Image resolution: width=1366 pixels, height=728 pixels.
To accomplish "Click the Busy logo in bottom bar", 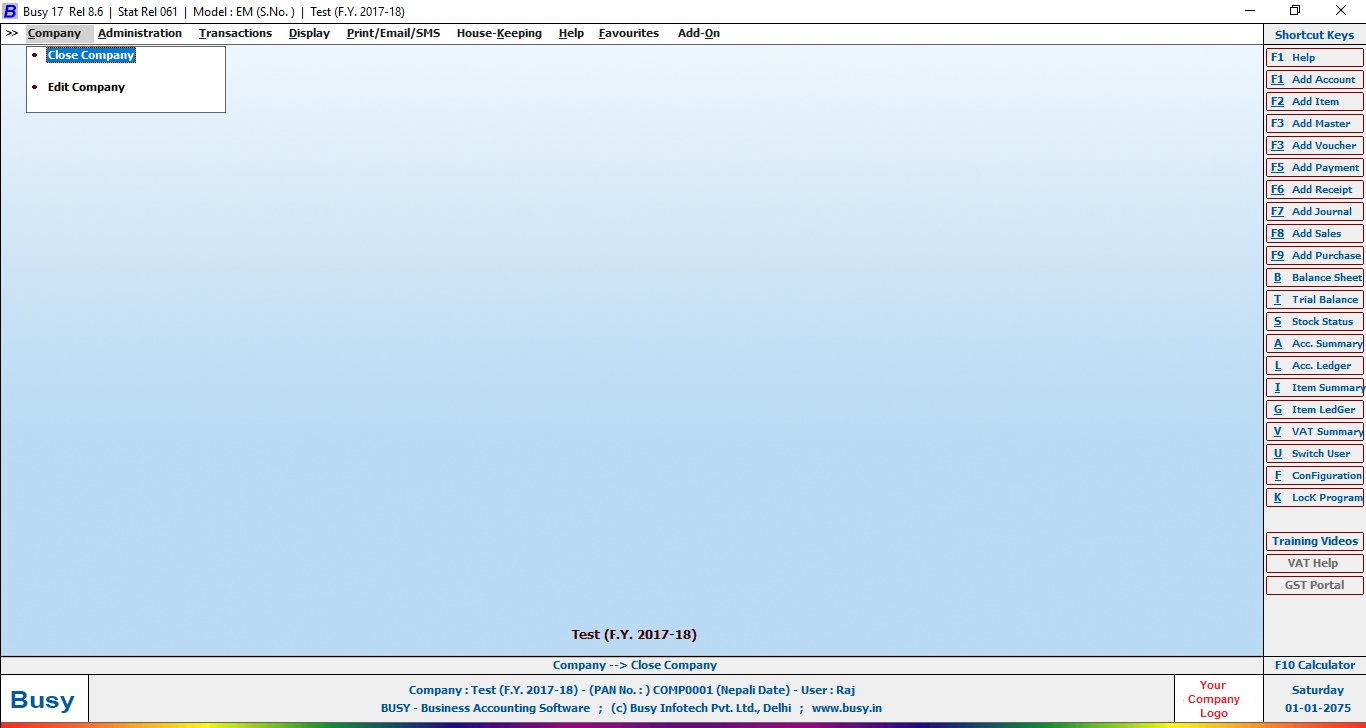I will (x=43, y=699).
